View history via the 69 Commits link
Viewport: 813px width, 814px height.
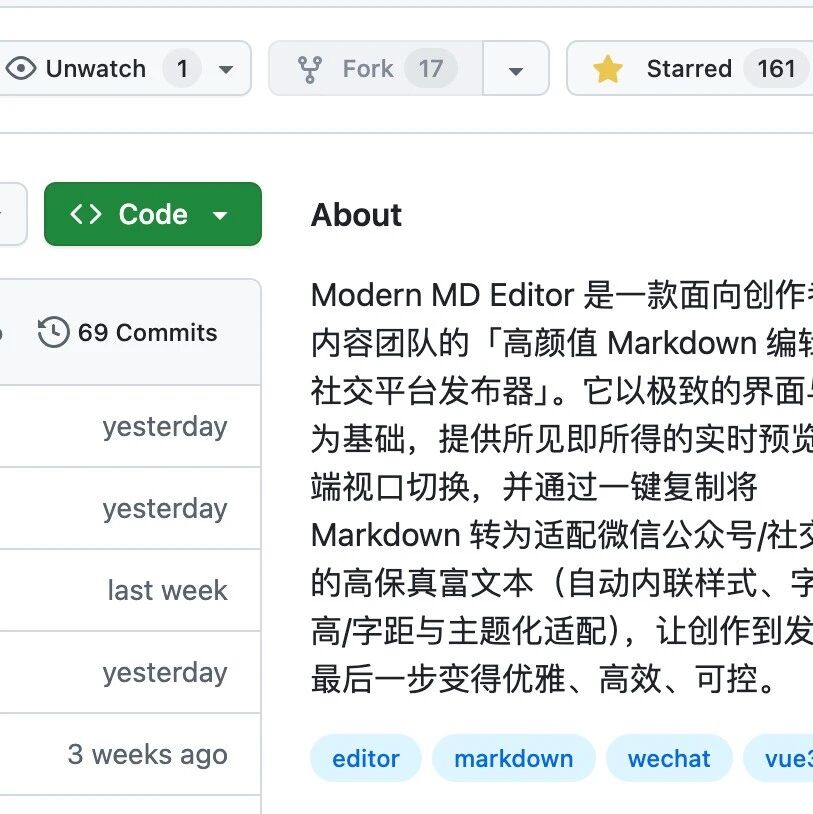pyautogui.click(x=148, y=331)
